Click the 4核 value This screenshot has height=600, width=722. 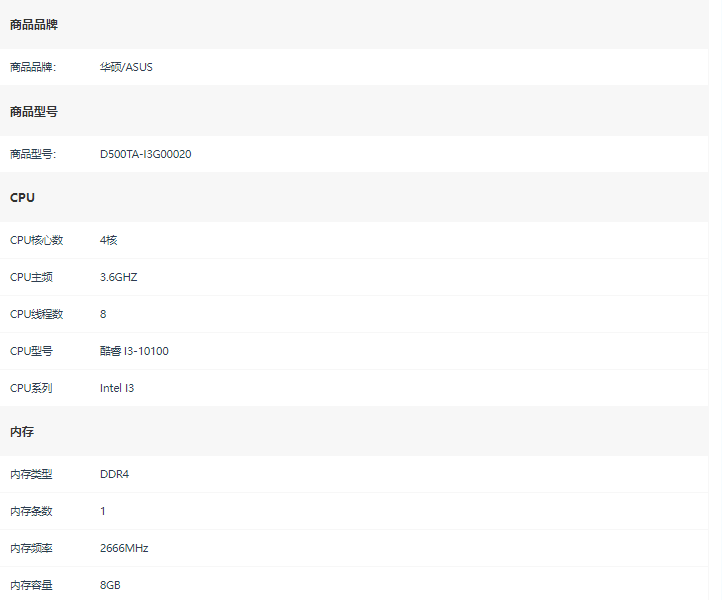coord(109,240)
